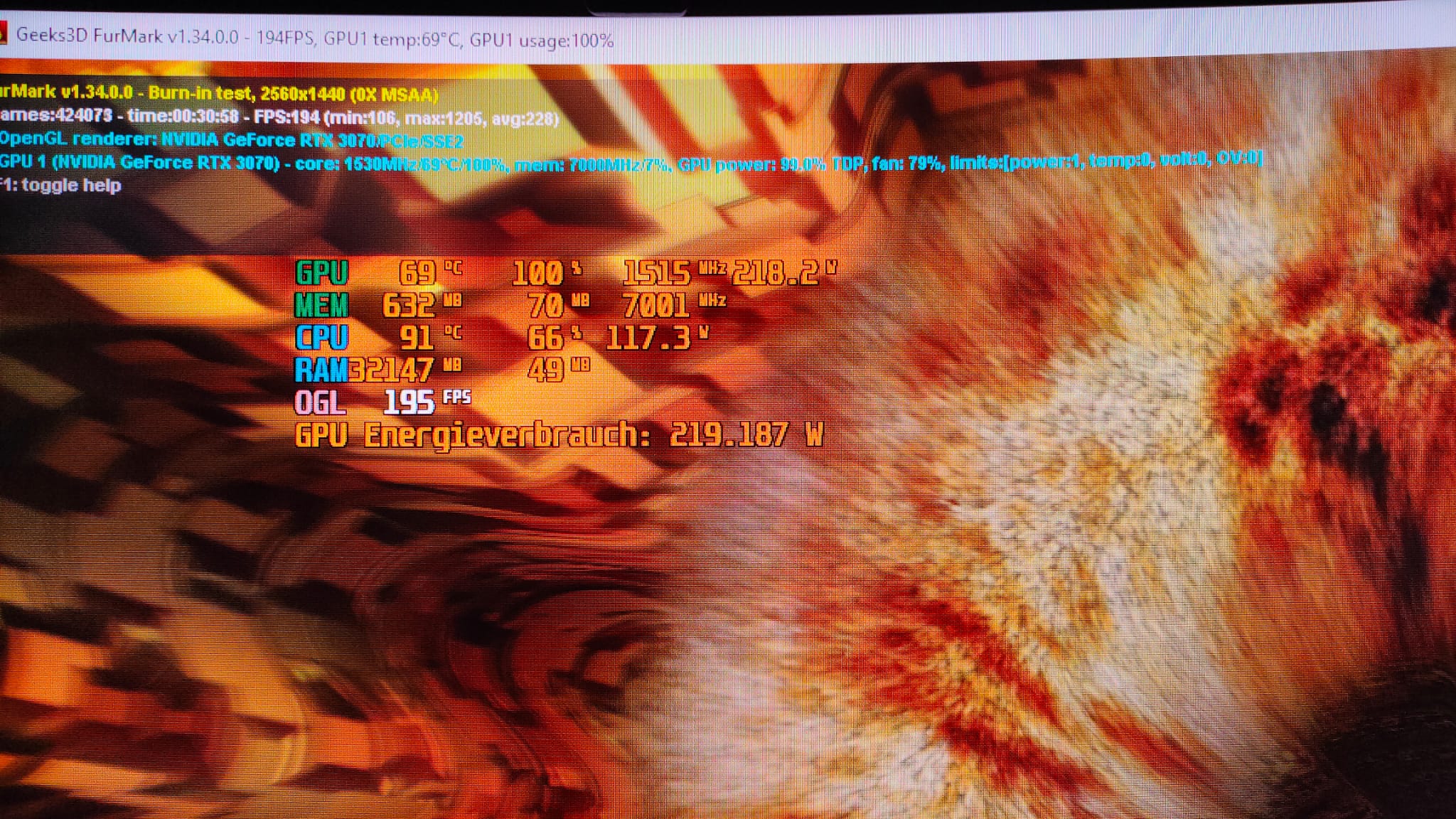Screen dimensions: 1456x819
Task: Click the blue RAM label in overlay
Action: [321, 370]
